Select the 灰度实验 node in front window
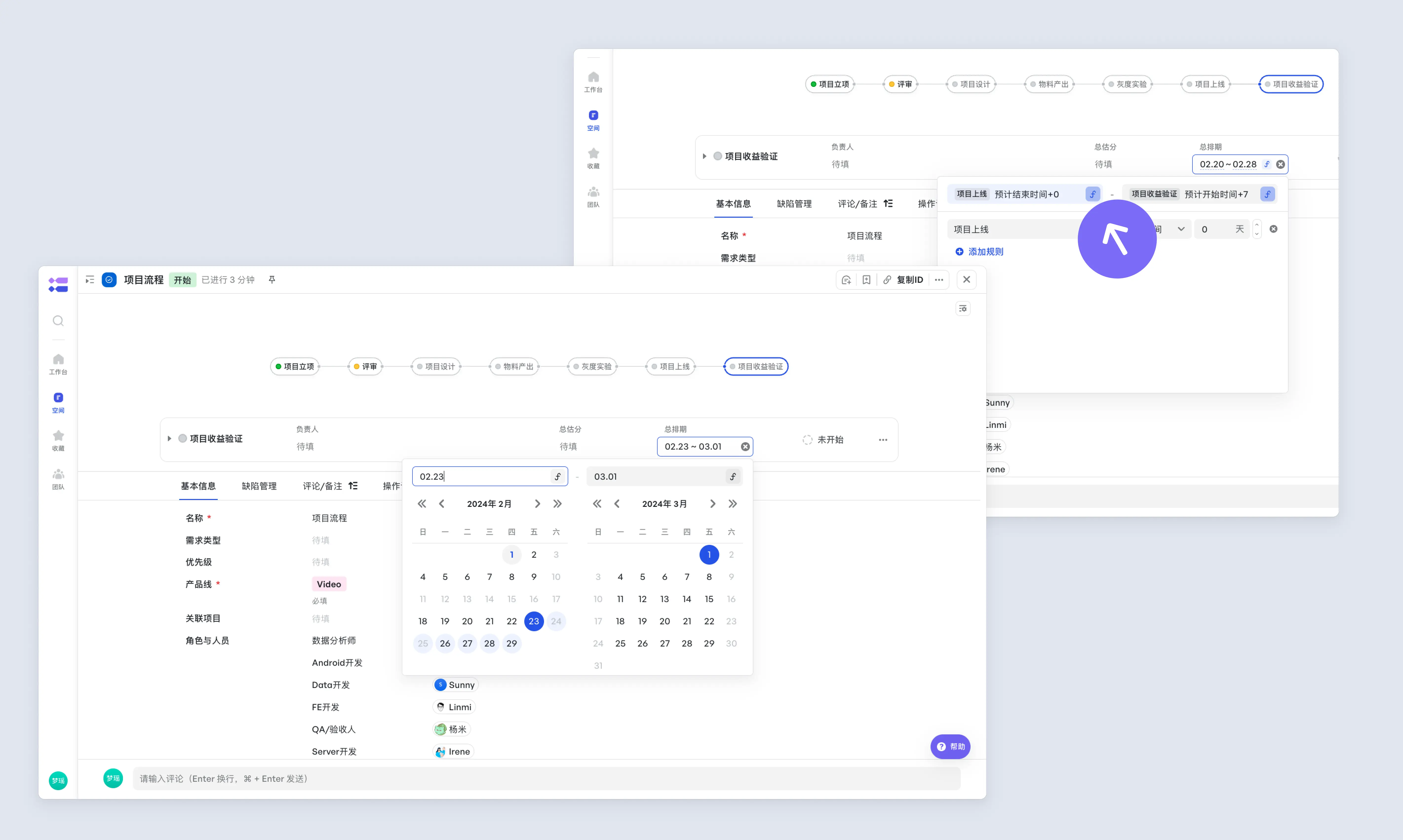Viewport: 1403px width, 840px height. (x=592, y=366)
